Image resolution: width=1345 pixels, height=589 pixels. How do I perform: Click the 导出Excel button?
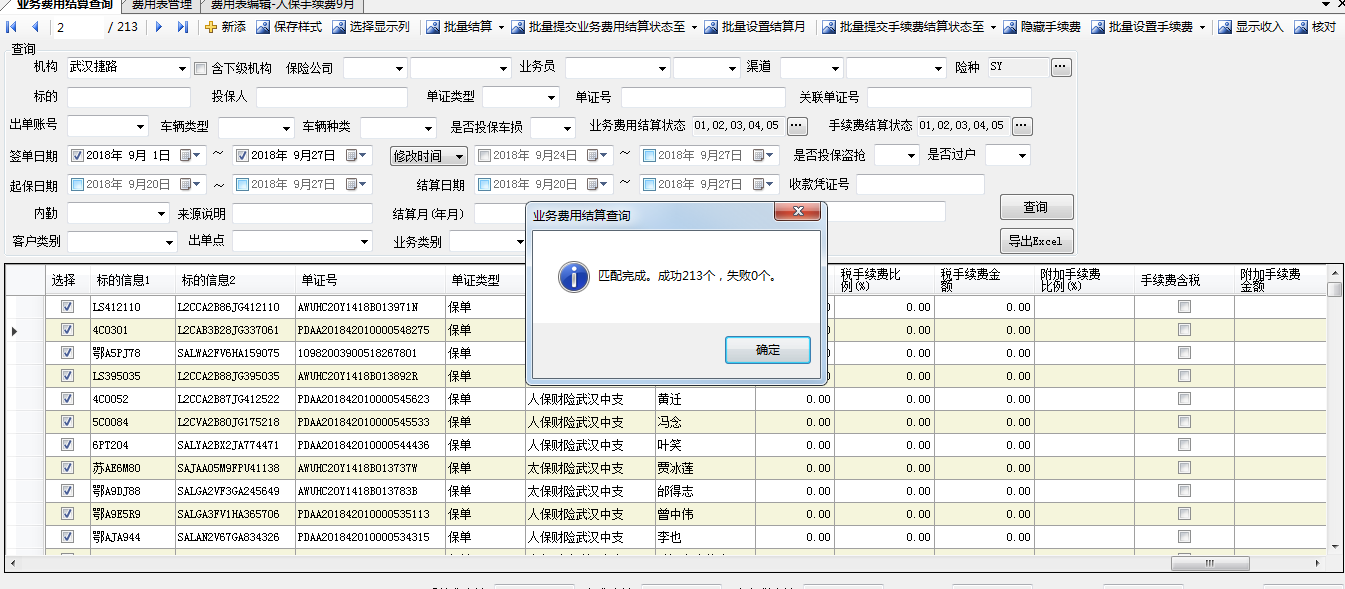pyautogui.click(x=1036, y=242)
